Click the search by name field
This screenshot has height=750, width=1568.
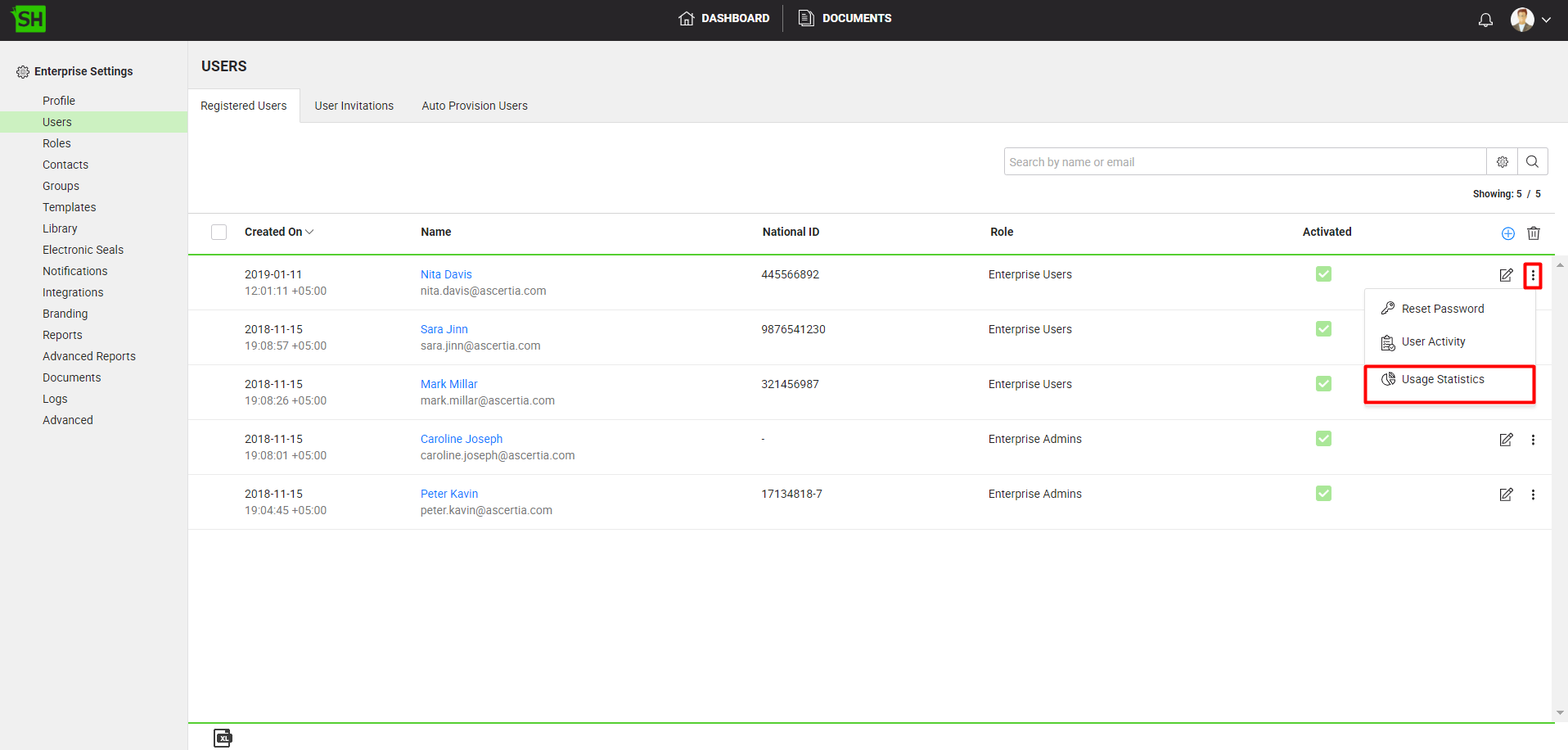1244,162
